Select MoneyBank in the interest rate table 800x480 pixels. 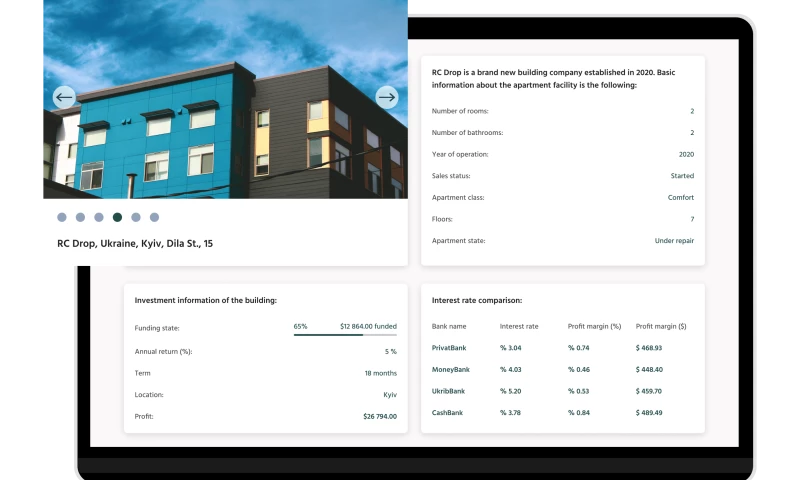click(450, 370)
